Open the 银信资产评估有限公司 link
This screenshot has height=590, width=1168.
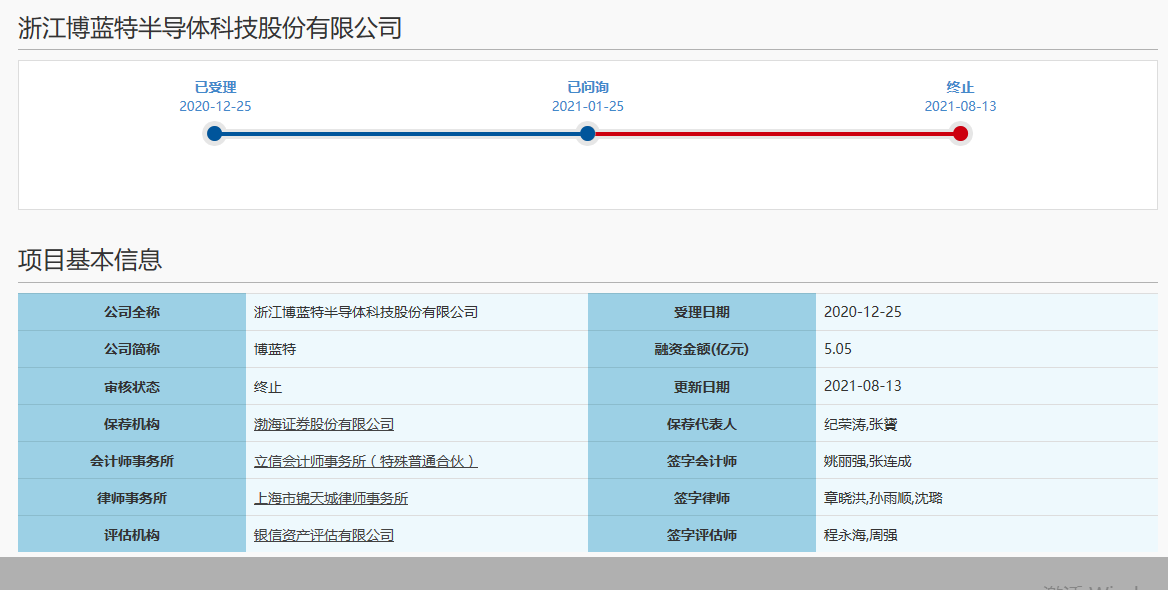point(324,535)
